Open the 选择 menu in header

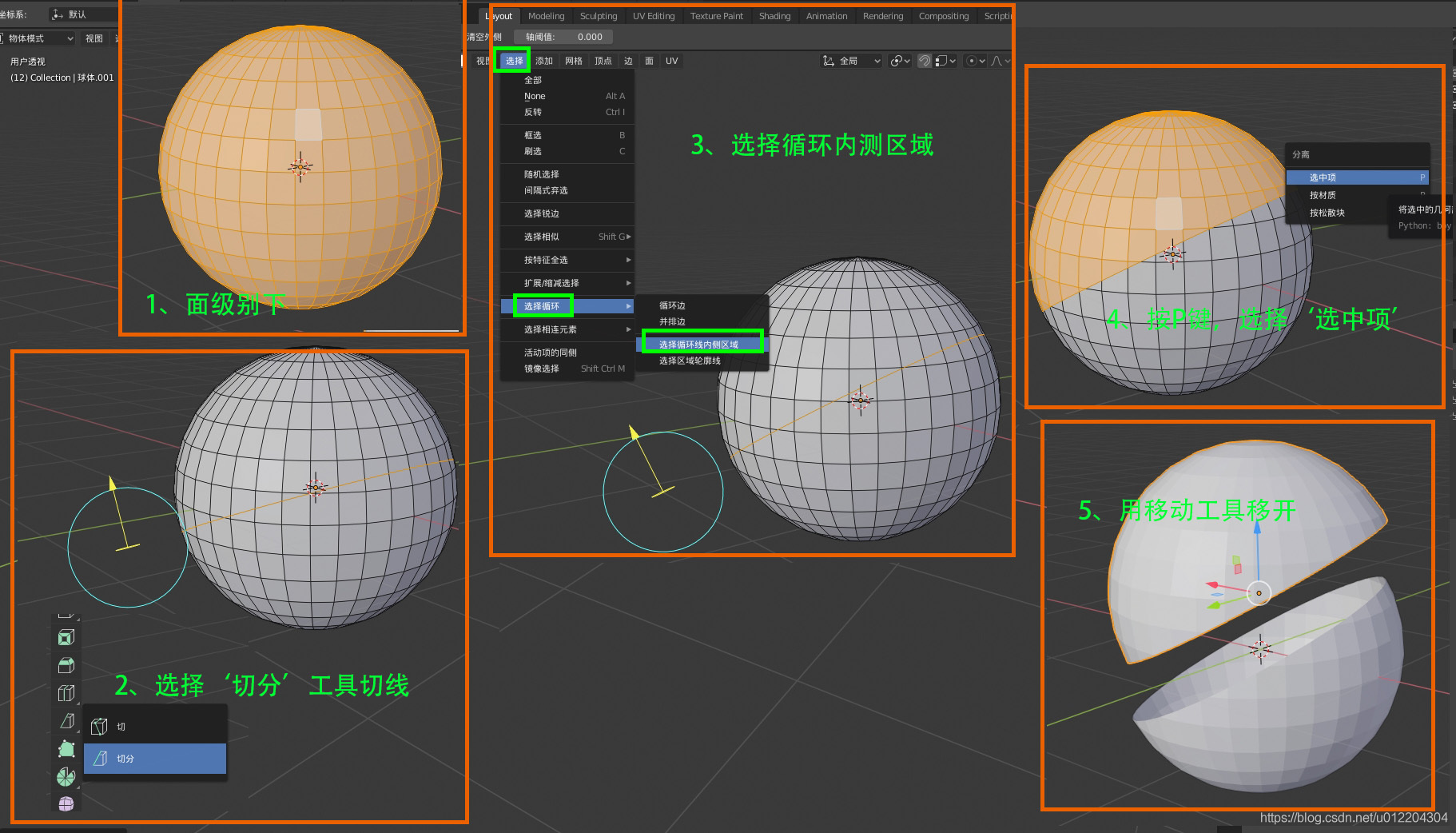coord(514,61)
